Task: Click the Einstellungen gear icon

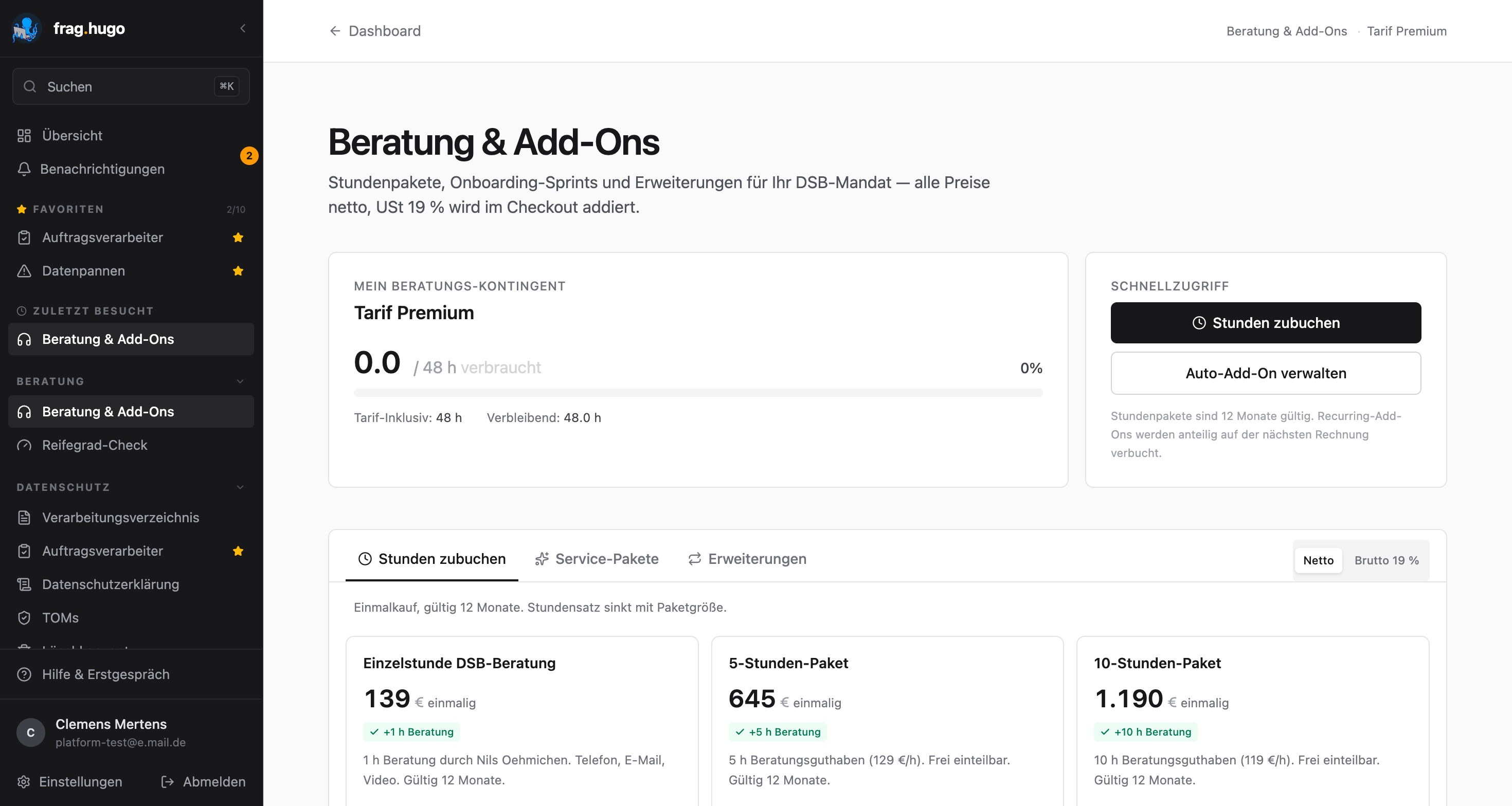Action: coord(24,782)
